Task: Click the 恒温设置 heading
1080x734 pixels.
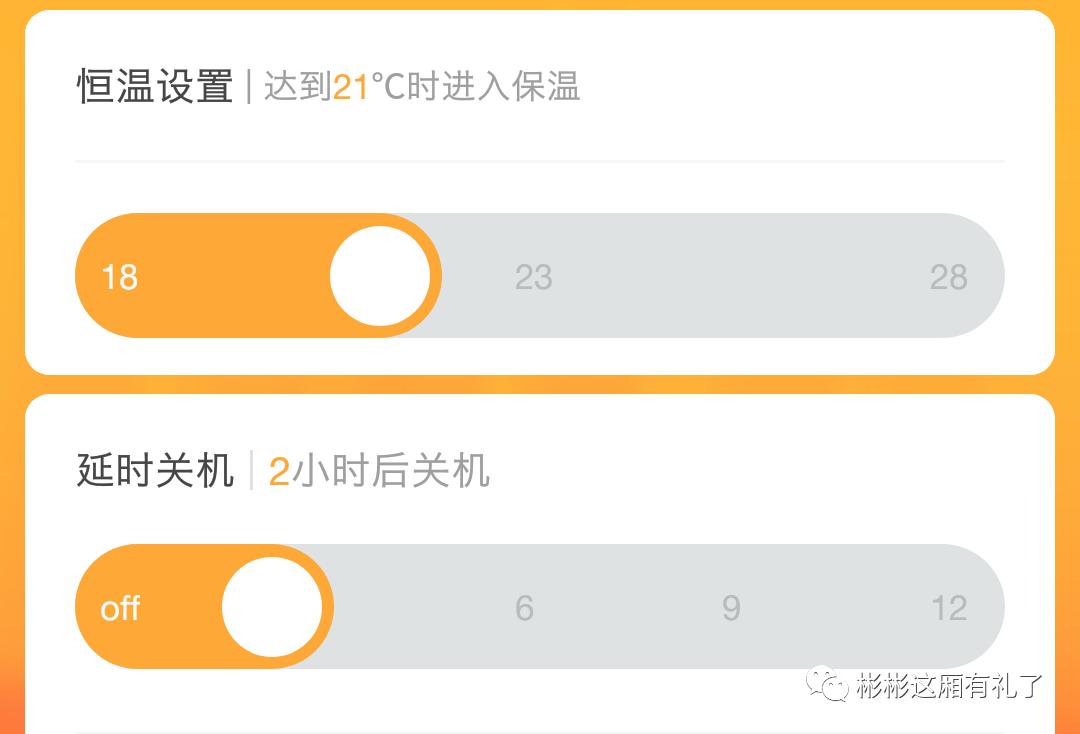Action: [155, 87]
